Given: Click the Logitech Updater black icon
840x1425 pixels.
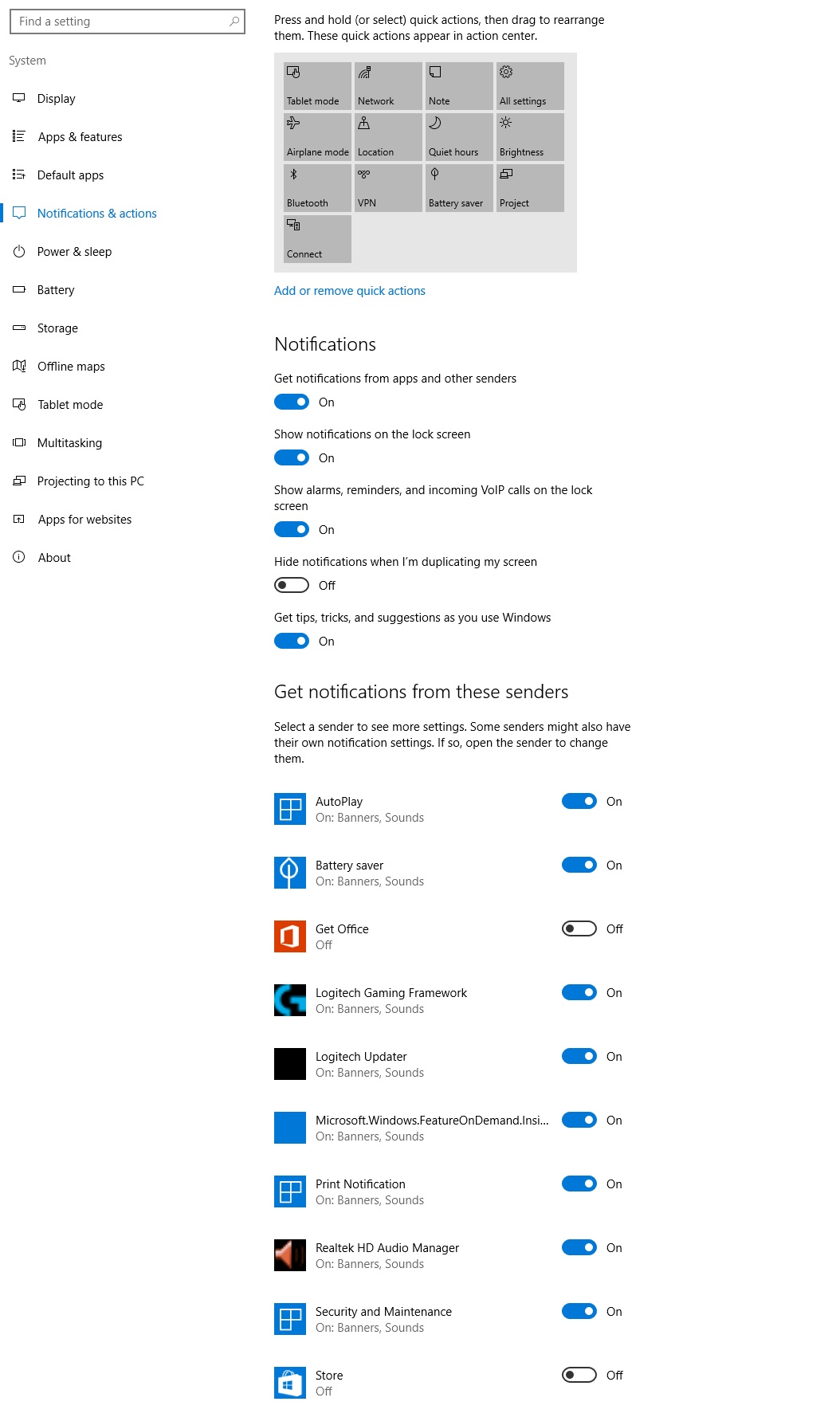Looking at the screenshot, I should coord(290,1064).
